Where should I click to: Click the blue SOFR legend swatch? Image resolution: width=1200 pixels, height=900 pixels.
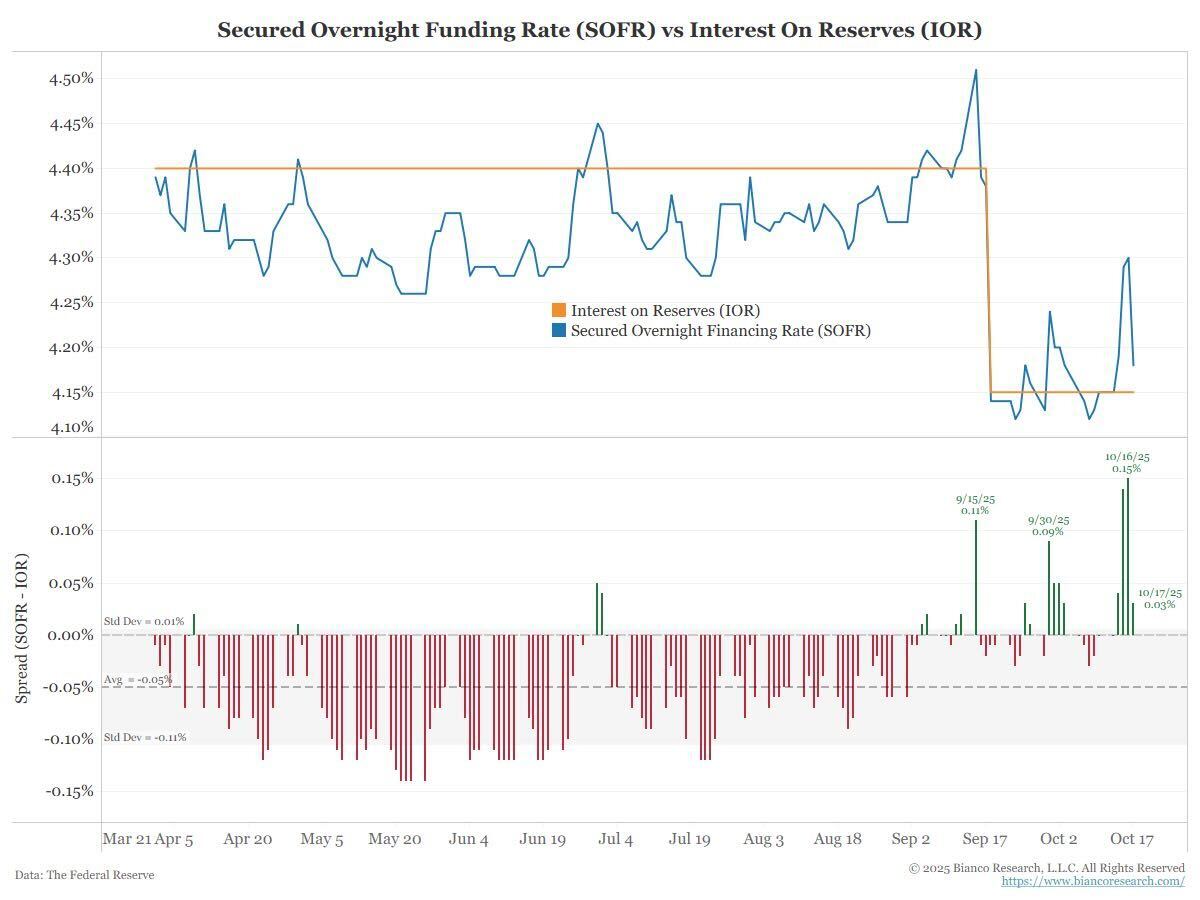558,330
